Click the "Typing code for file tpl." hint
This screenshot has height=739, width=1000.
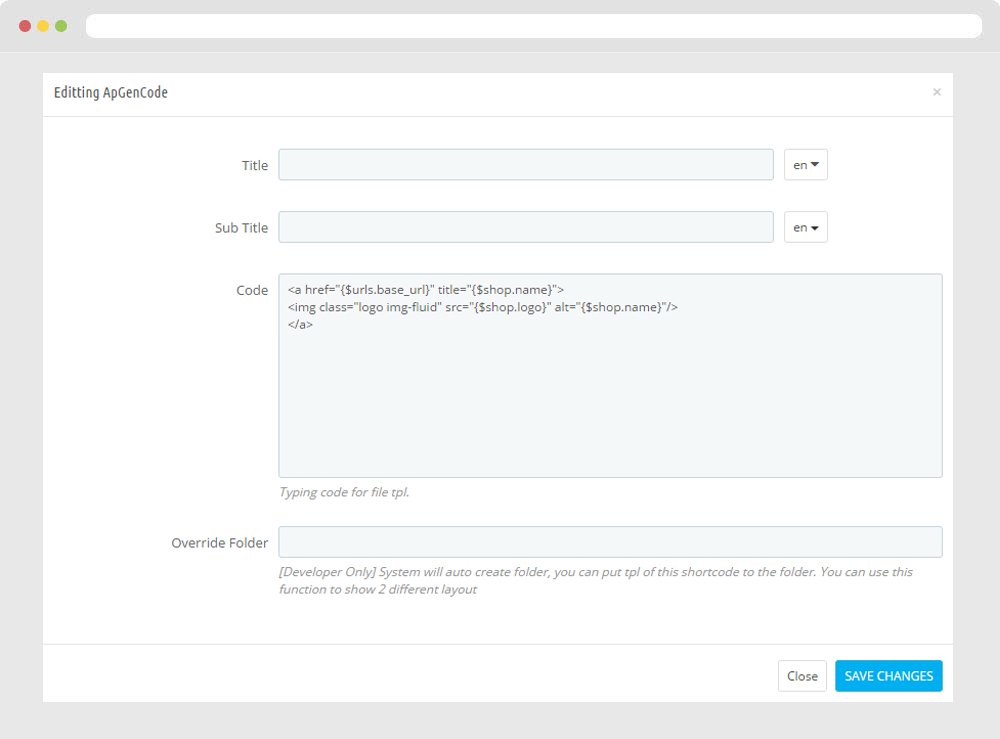click(344, 492)
